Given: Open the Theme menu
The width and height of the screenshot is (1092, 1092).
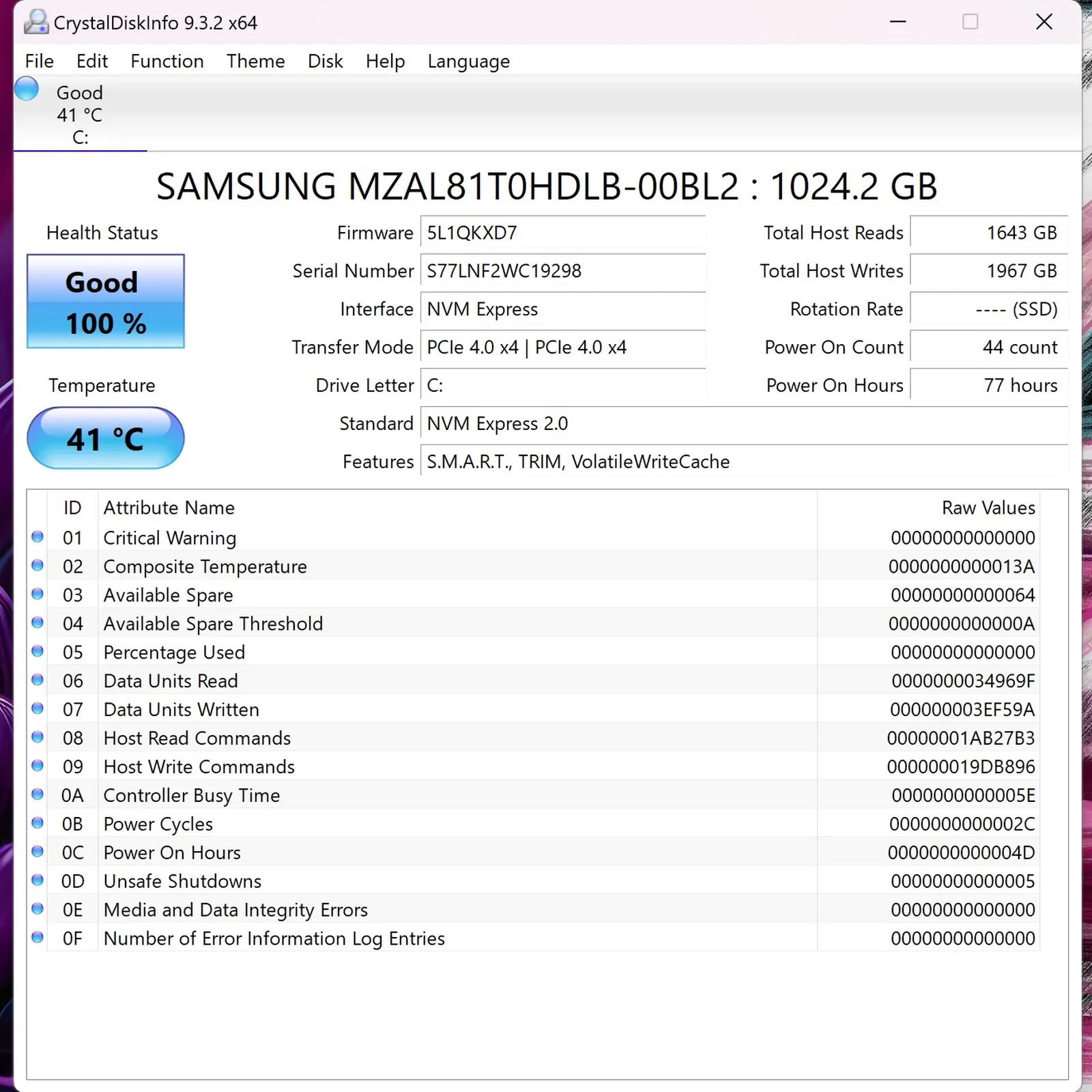Looking at the screenshot, I should [x=255, y=61].
